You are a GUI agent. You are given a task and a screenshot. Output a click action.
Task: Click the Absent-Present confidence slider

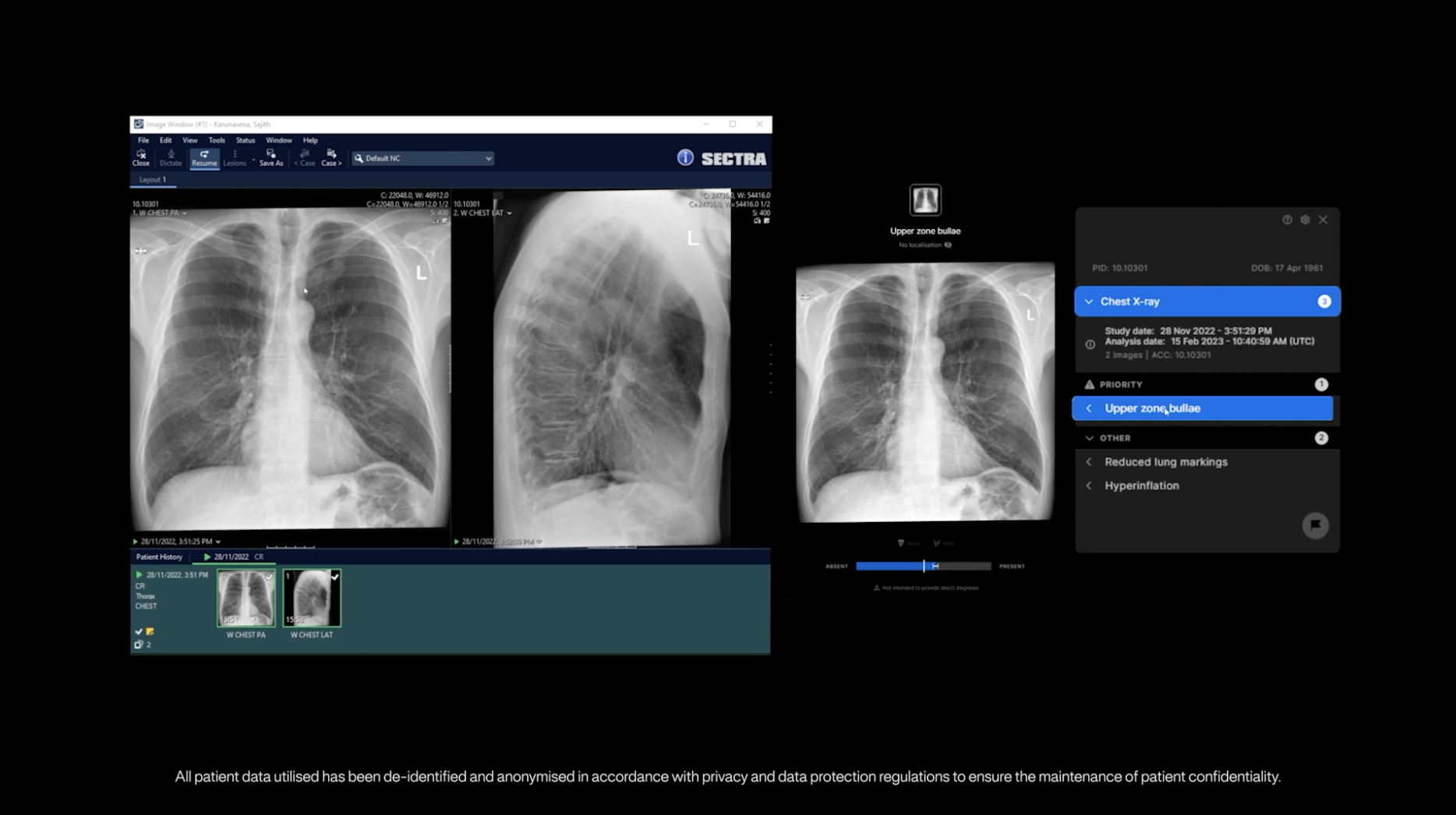[x=924, y=566]
